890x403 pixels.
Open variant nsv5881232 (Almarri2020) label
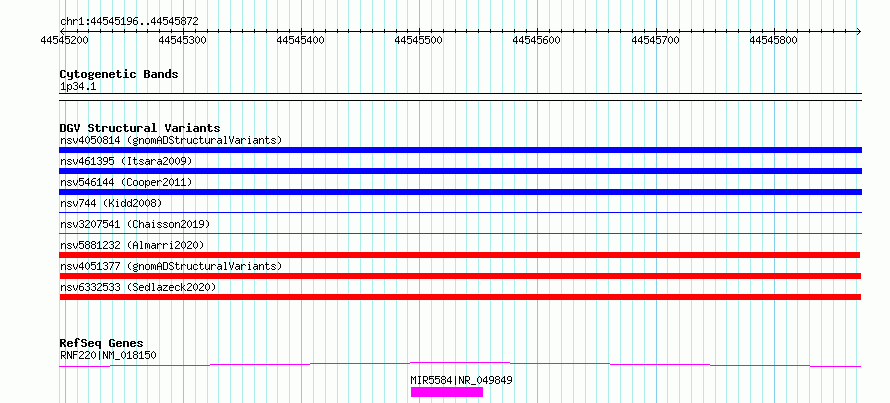coord(132,245)
